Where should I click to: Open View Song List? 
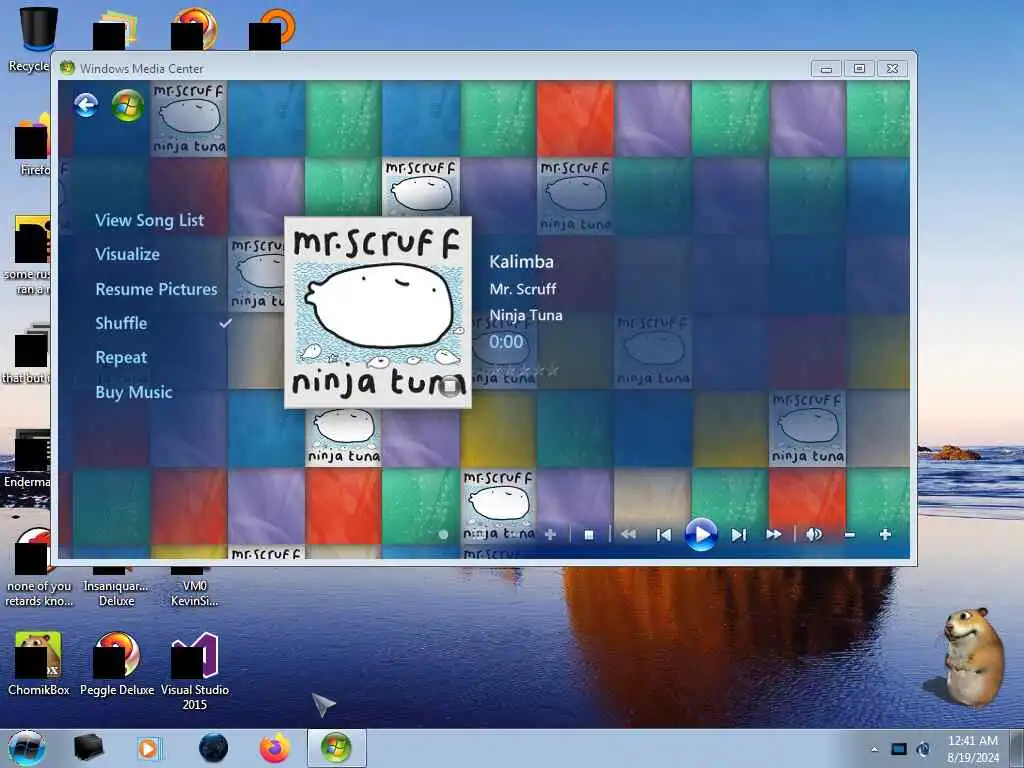[x=150, y=220]
